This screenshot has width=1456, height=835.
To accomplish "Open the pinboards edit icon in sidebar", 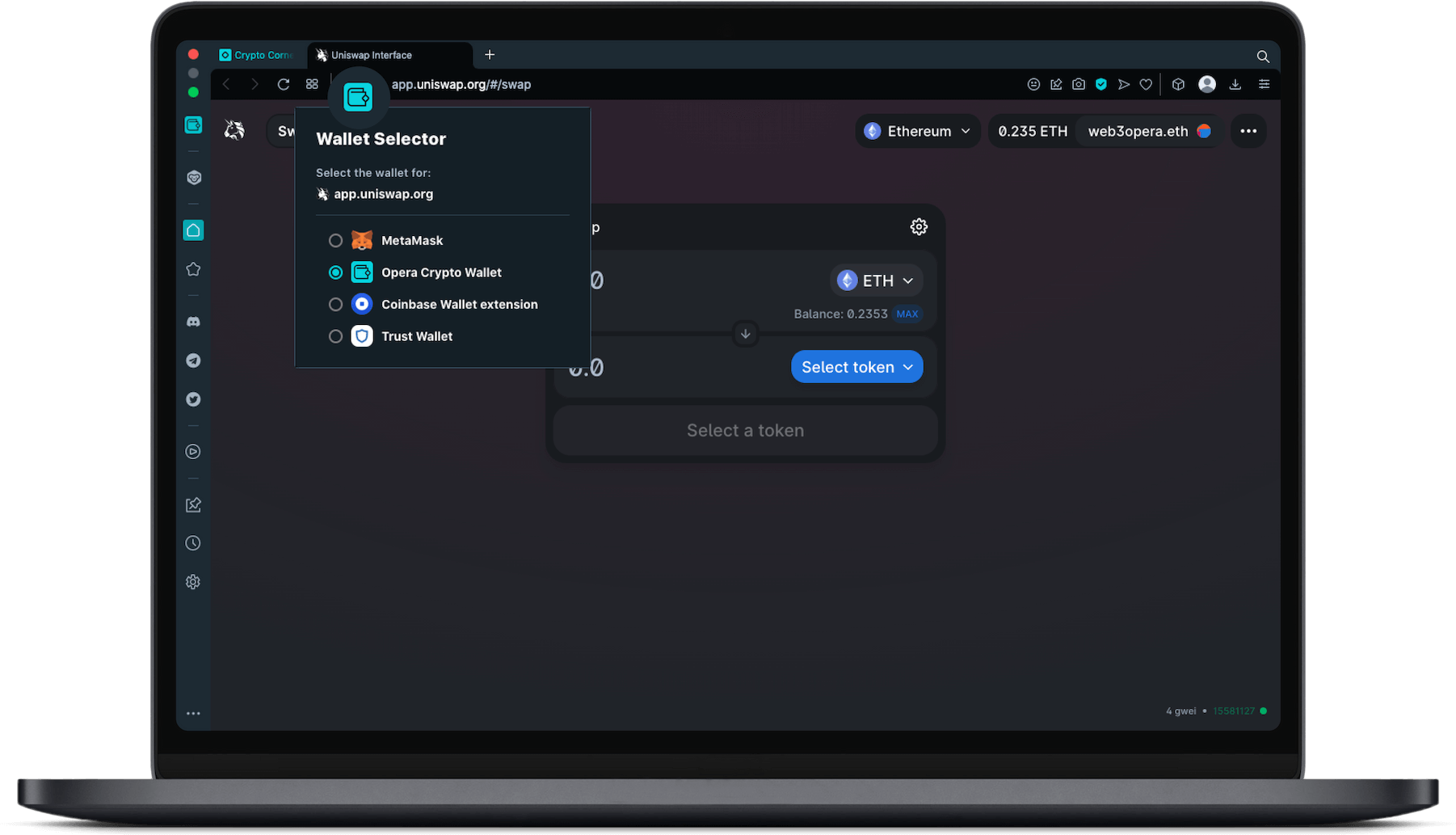I will tap(193, 505).
